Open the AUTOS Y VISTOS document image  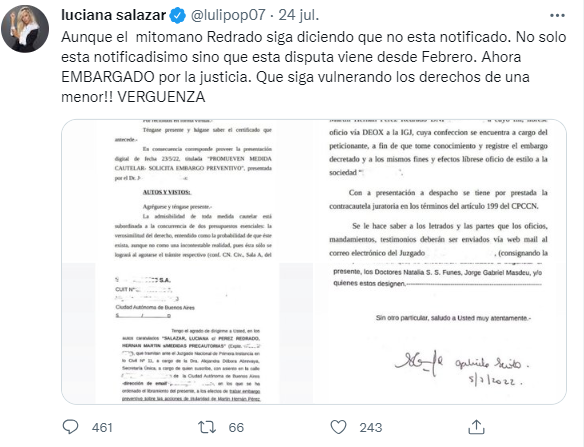pos(188,191)
